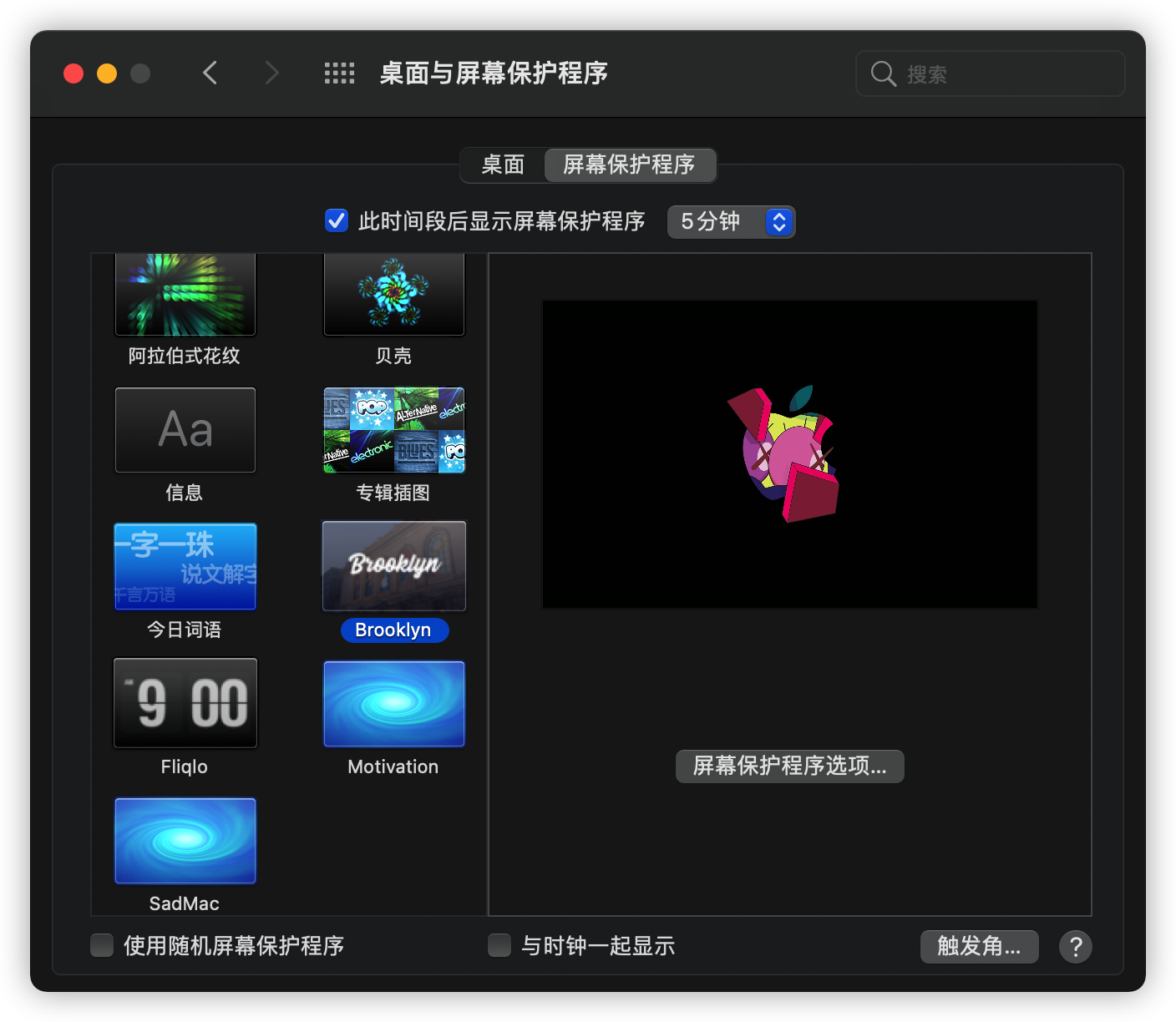The width and height of the screenshot is (1176, 1022).
Task: Enable 与时钟一起显示 checkbox
Action: (499, 945)
